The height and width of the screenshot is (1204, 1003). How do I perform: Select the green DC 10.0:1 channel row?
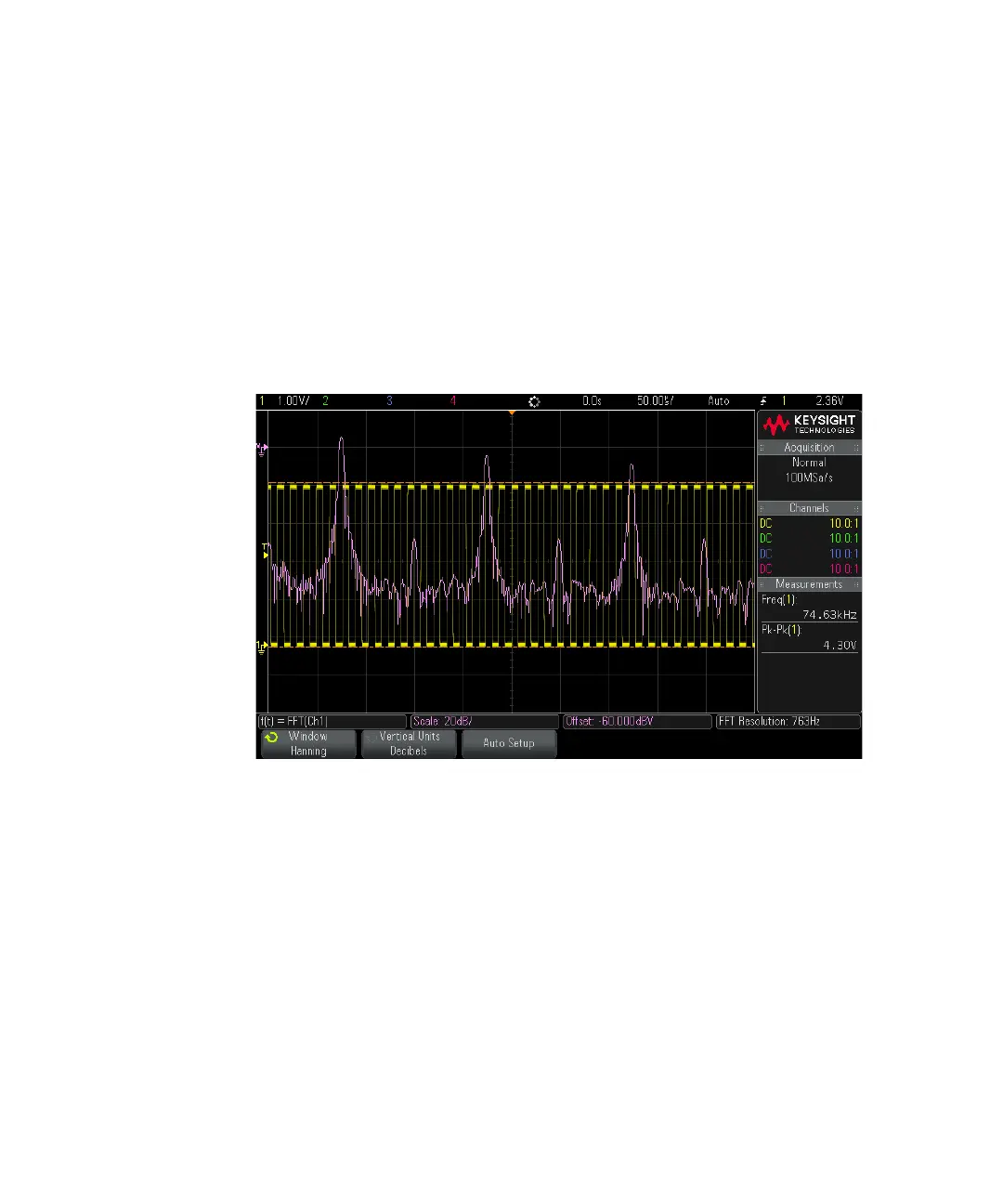click(809, 538)
